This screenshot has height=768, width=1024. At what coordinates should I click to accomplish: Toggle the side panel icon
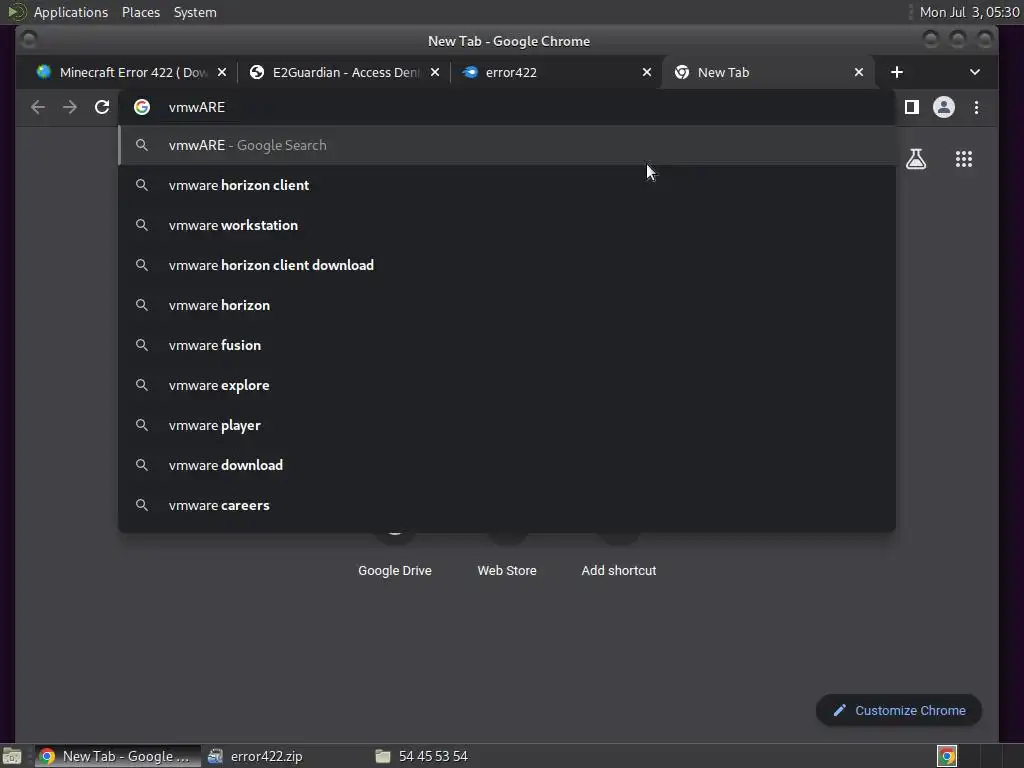click(x=912, y=107)
